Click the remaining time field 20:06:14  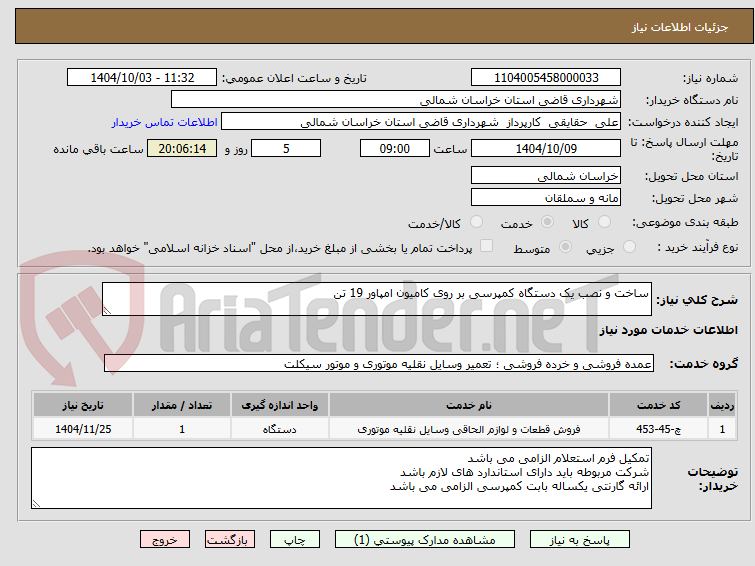point(182,148)
